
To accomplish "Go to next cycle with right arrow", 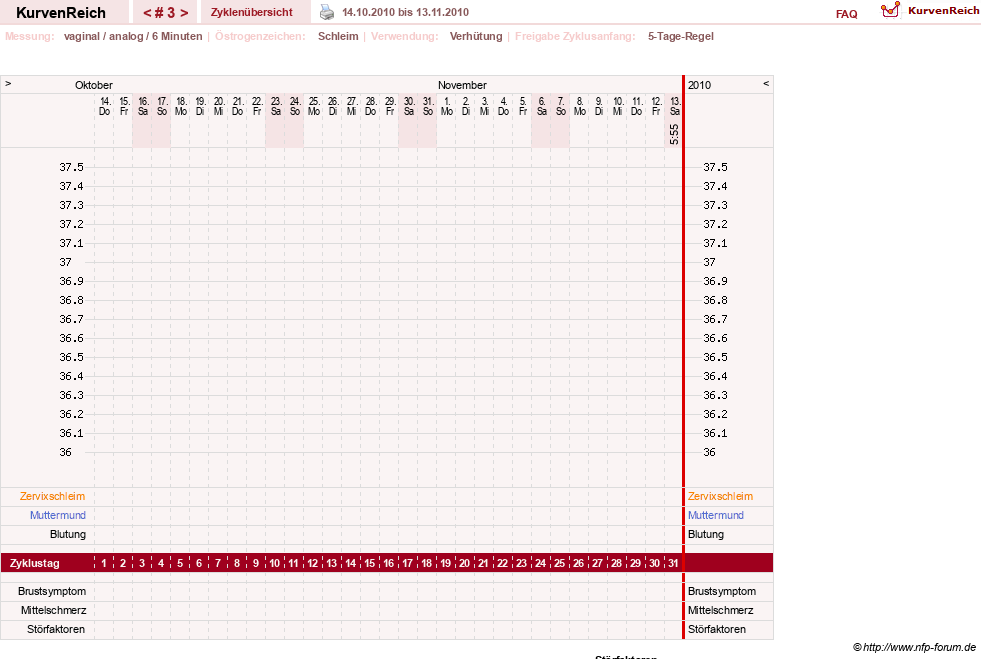I will tap(184, 13).
